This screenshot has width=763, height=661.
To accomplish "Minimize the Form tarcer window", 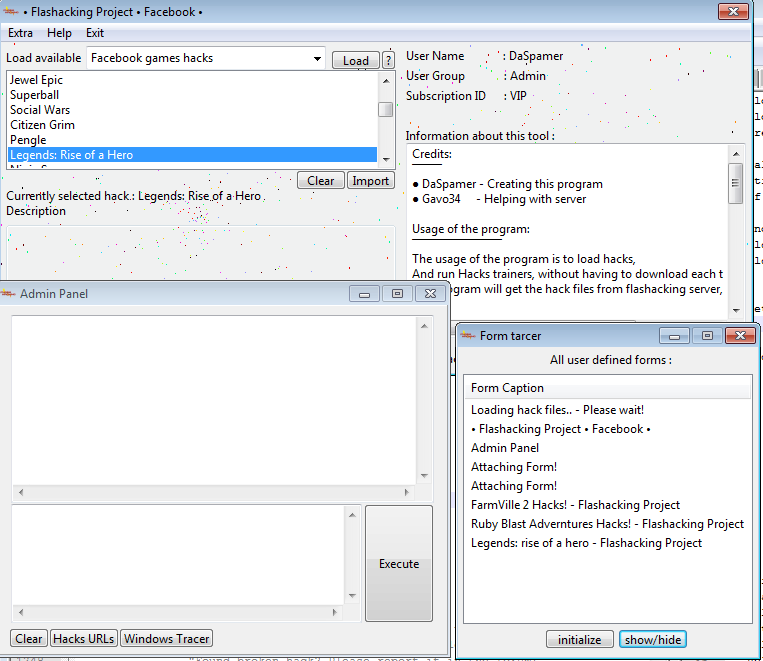I will pyautogui.click(x=674, y=336).
